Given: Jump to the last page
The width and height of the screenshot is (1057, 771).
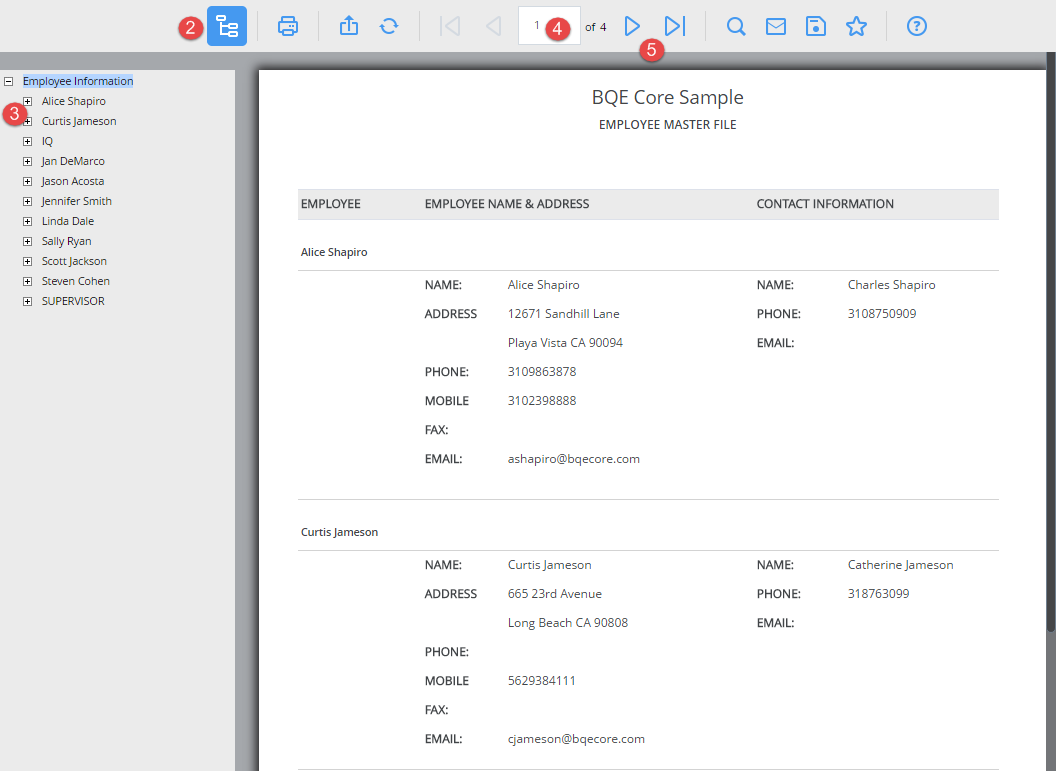Looking at the screenshot, I should (x=675, y=26).
